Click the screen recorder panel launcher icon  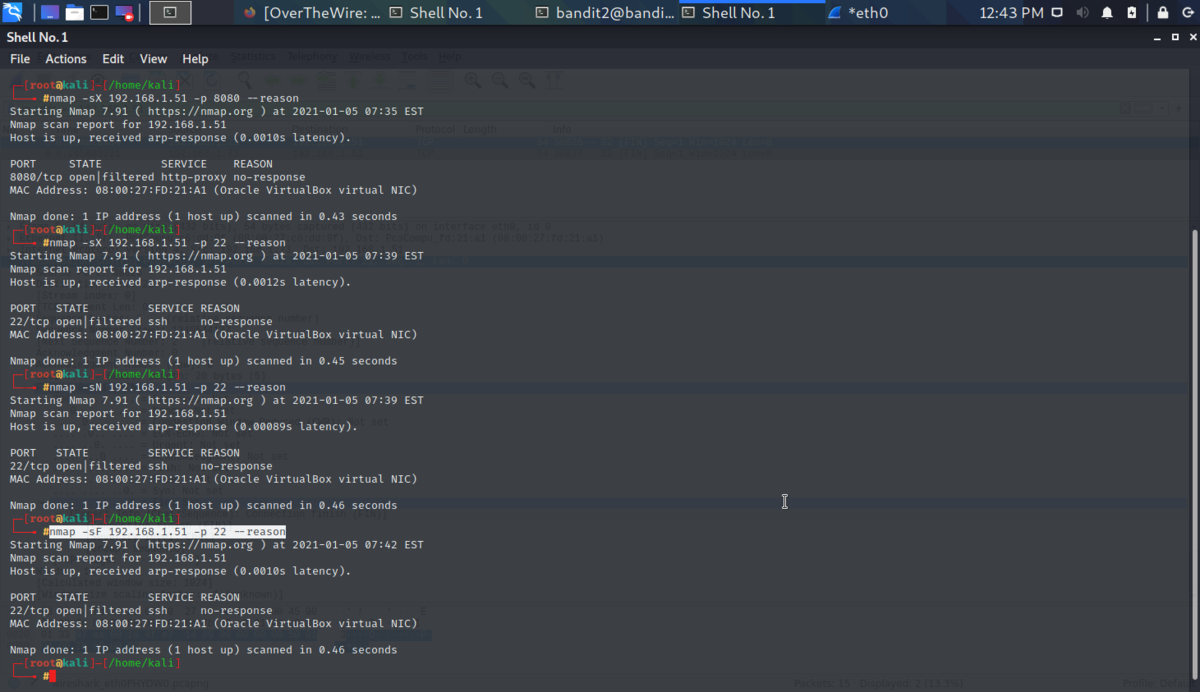pos(124,13)
